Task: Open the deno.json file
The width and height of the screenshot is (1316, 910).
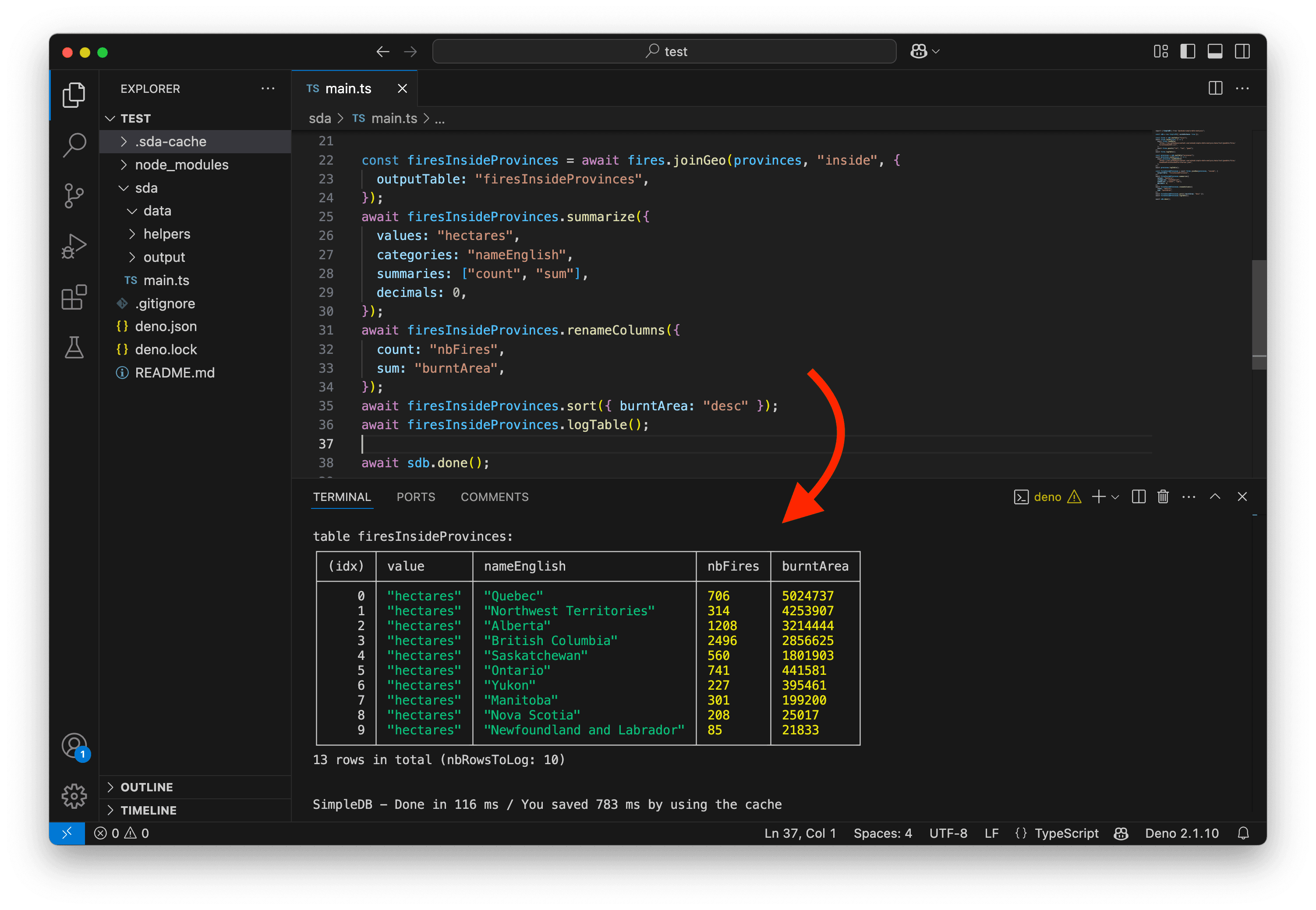Action: 195,326
